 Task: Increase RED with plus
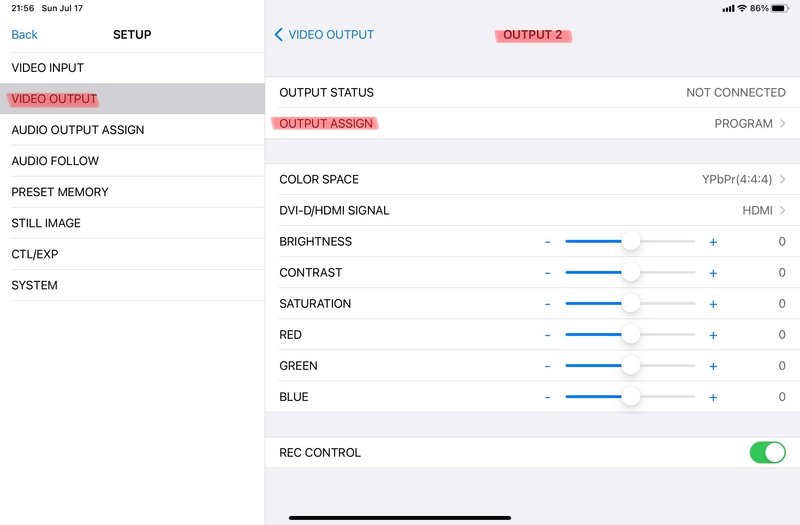[713, 335]
